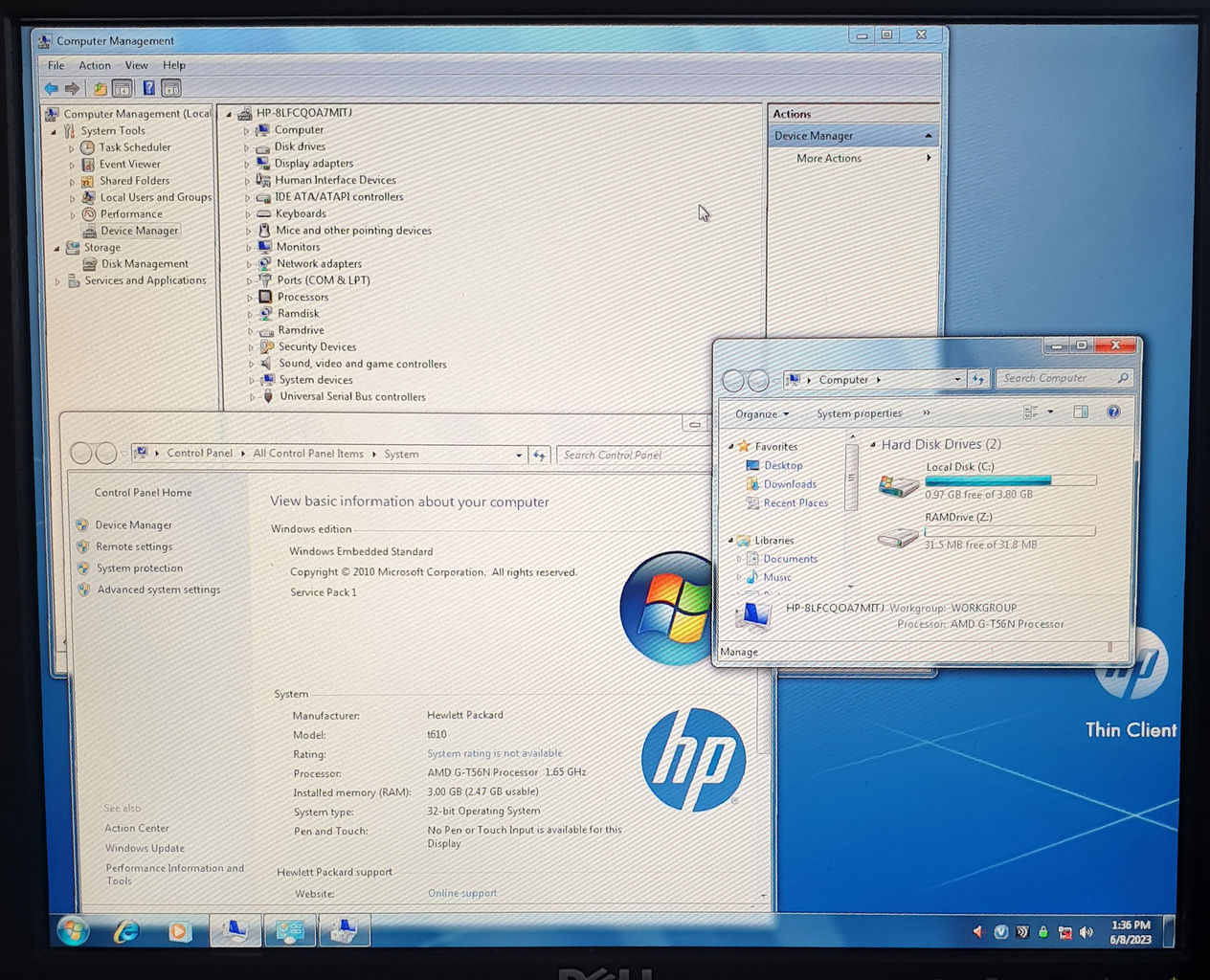Select Disk Management in the Storage tree
The image size is (1210, 980).
point(145,264)
